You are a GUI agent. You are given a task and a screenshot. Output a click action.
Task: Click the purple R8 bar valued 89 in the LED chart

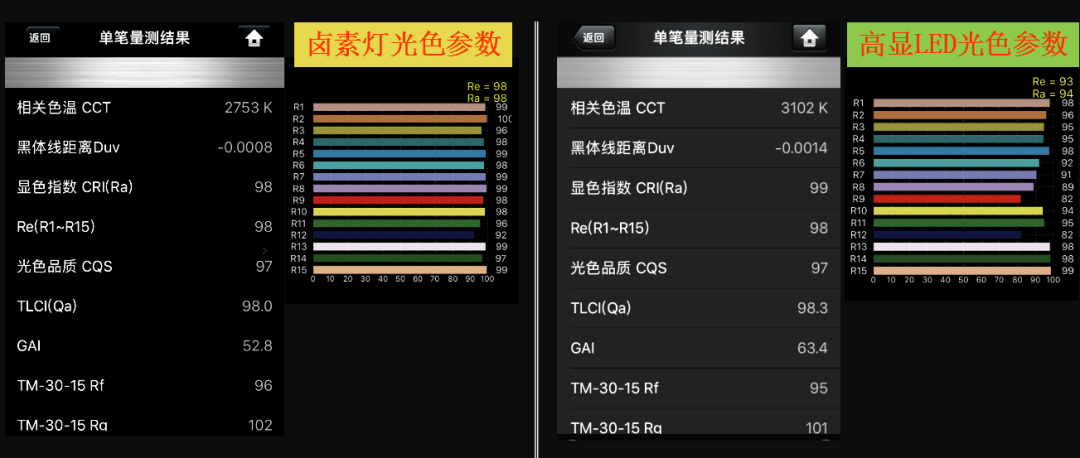click(x=954, y=187)
